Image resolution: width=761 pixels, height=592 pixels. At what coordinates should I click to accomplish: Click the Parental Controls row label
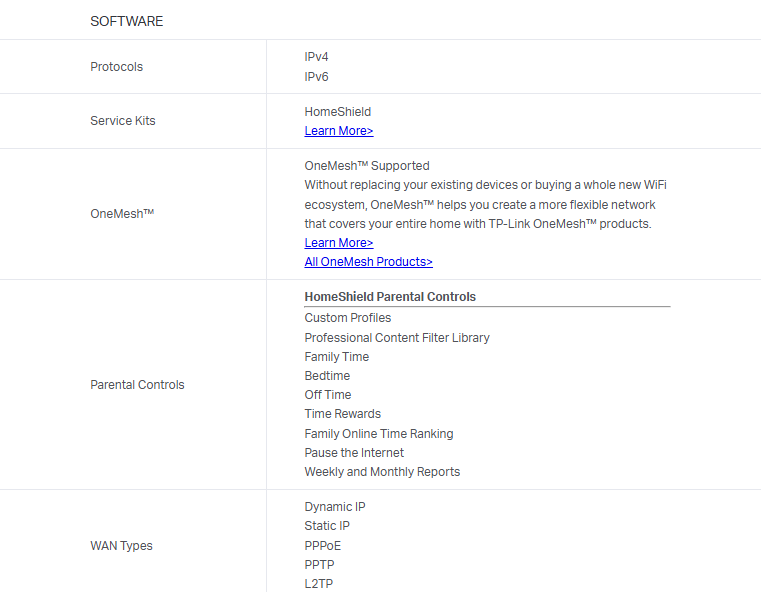[138, 385]
